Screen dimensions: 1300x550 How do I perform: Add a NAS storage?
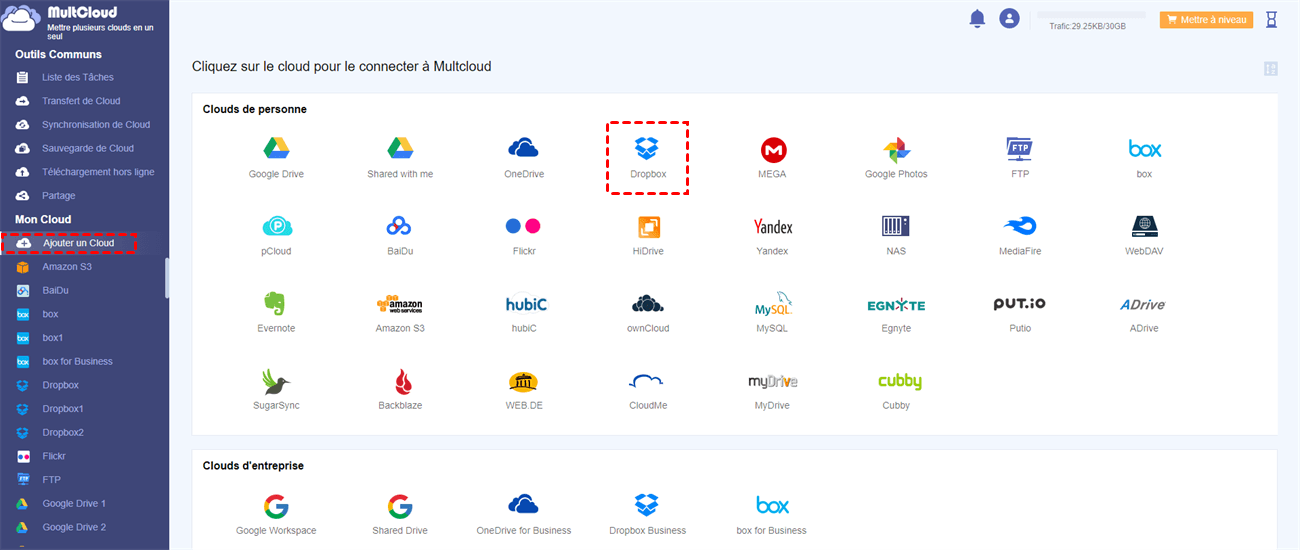coord(896,235)
